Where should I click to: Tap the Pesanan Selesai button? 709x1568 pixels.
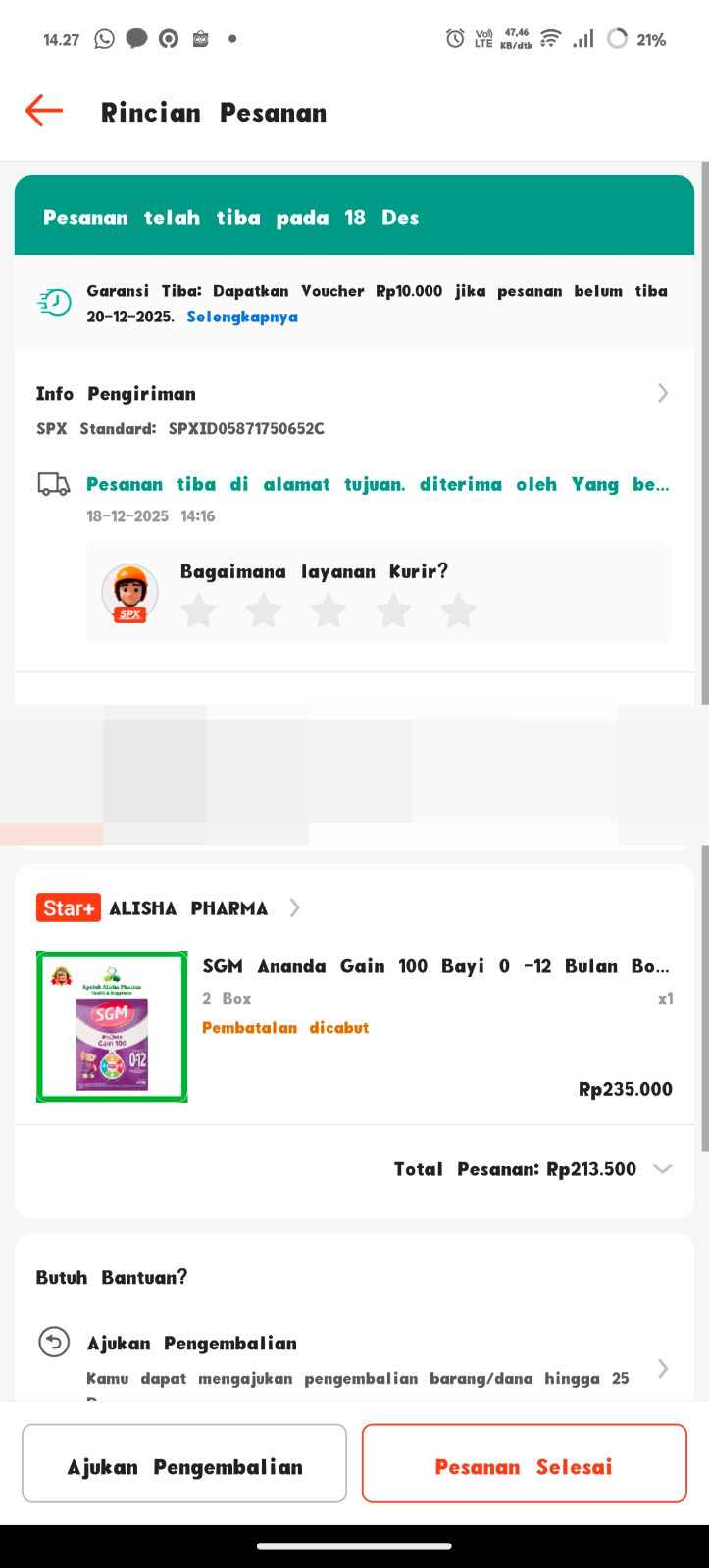(525, 1463)
